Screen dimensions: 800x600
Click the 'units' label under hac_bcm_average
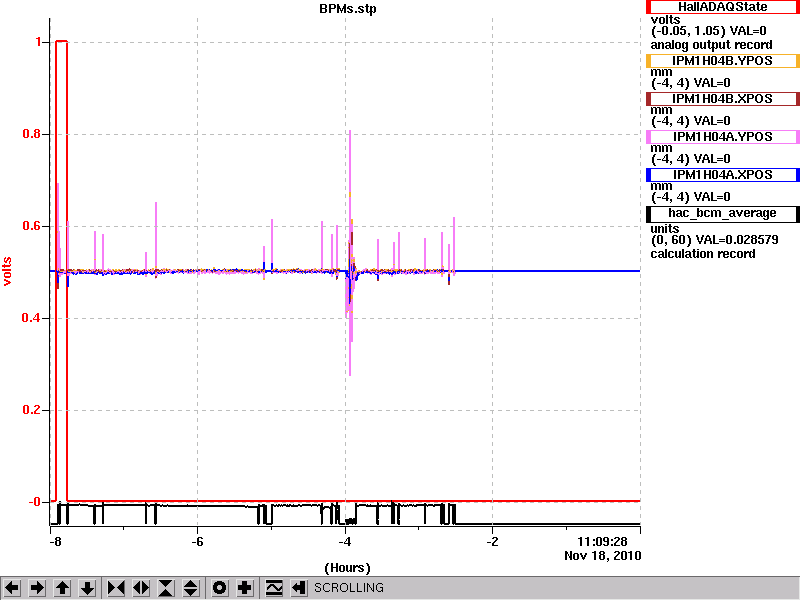665,229
